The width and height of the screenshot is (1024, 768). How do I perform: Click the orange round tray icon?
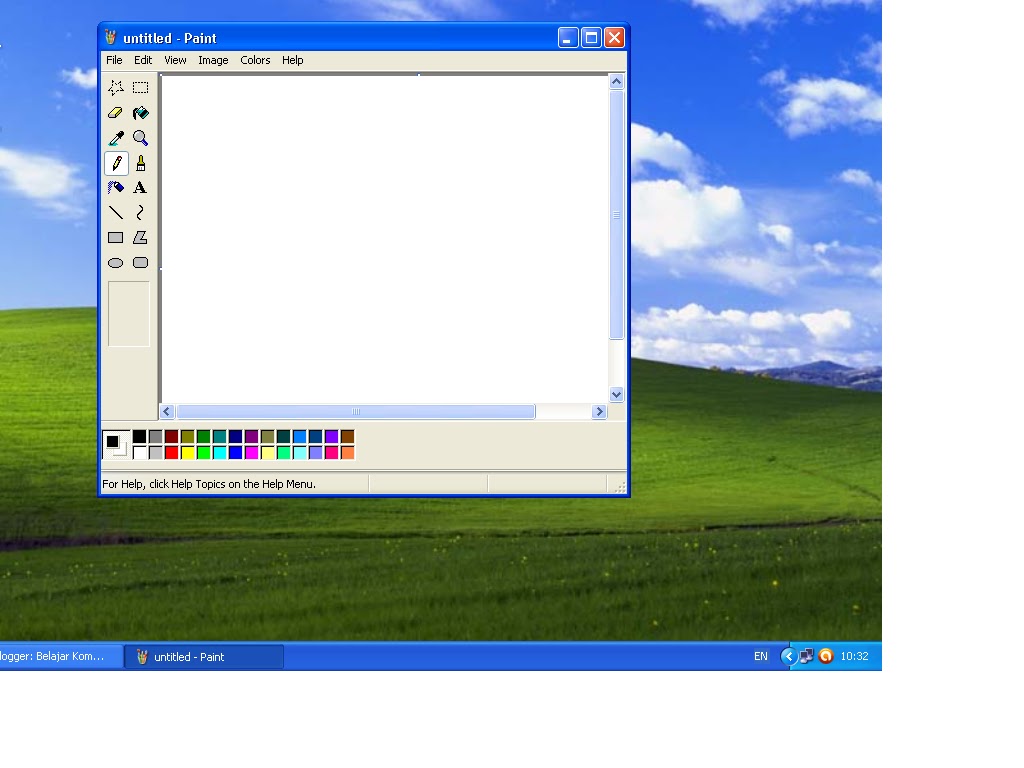(x=825, y=656)
